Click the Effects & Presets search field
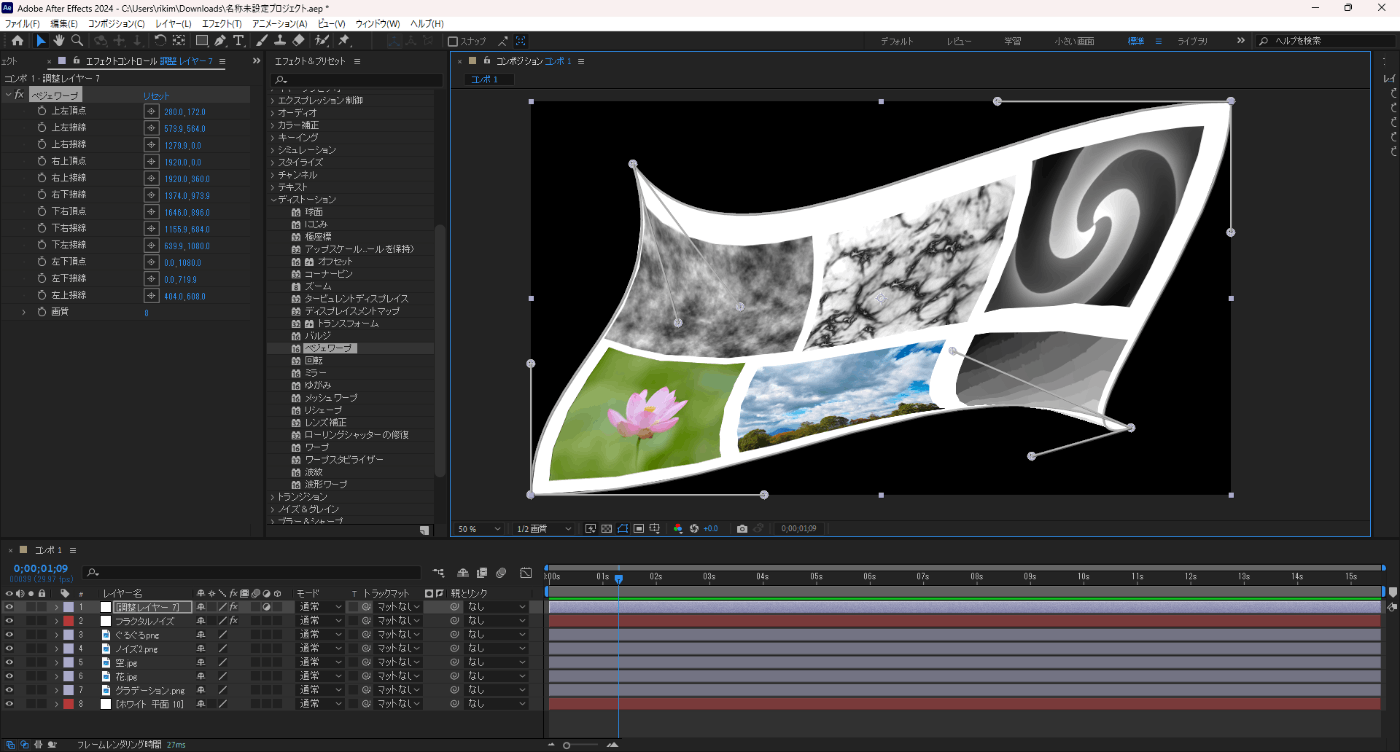This screenshot has height=752, width=1400. click(357, 80)
